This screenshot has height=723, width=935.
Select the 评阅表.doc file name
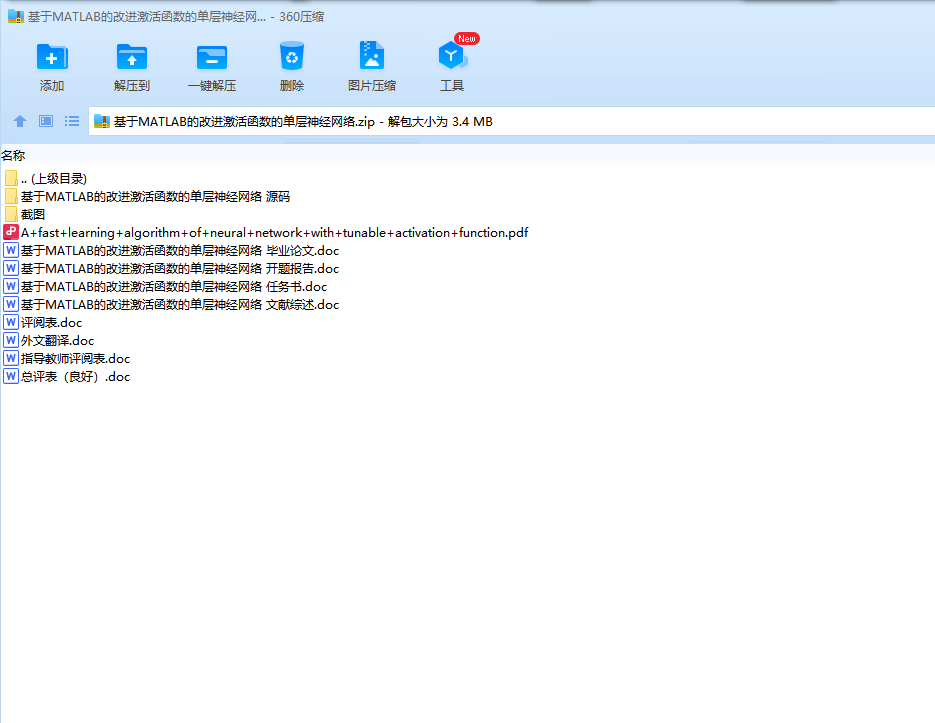click(51, 323)
